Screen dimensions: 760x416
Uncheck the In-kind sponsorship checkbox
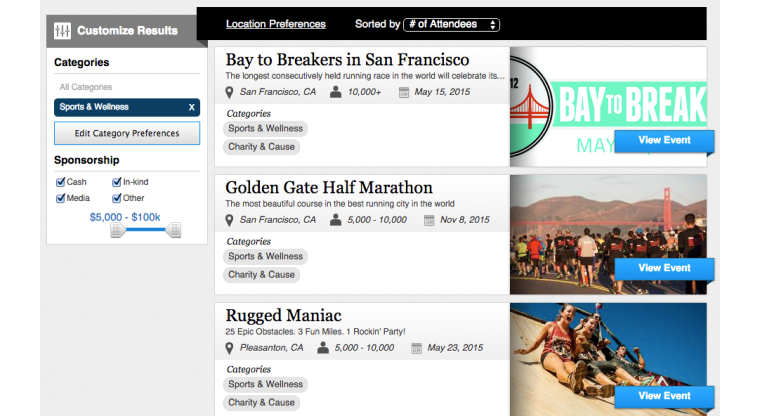coord(117,182)
